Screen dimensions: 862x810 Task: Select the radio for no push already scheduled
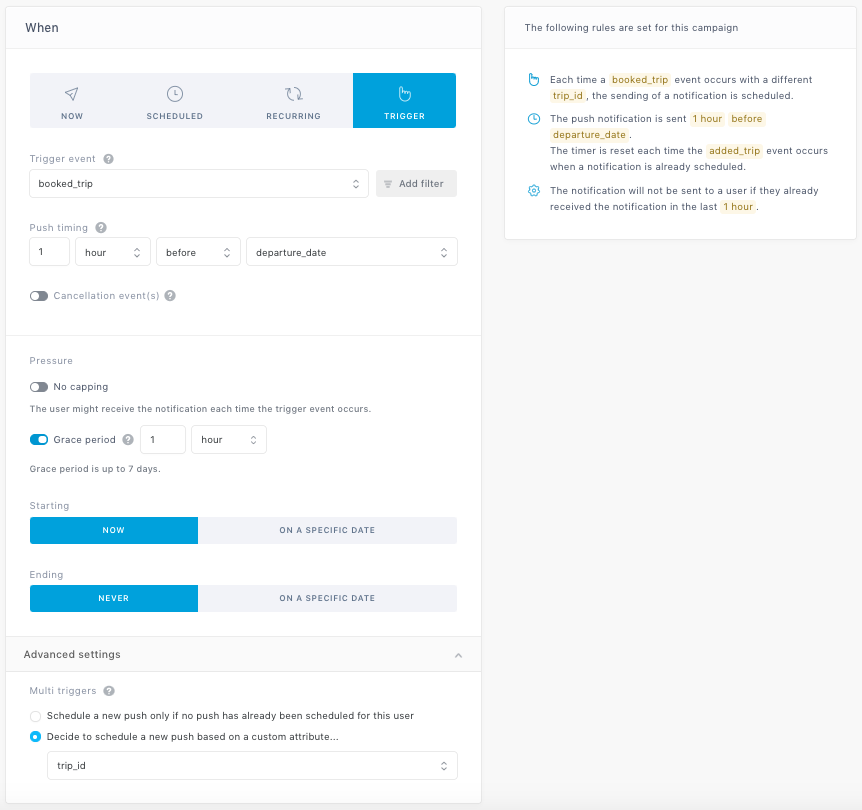[x=36, y=716]
